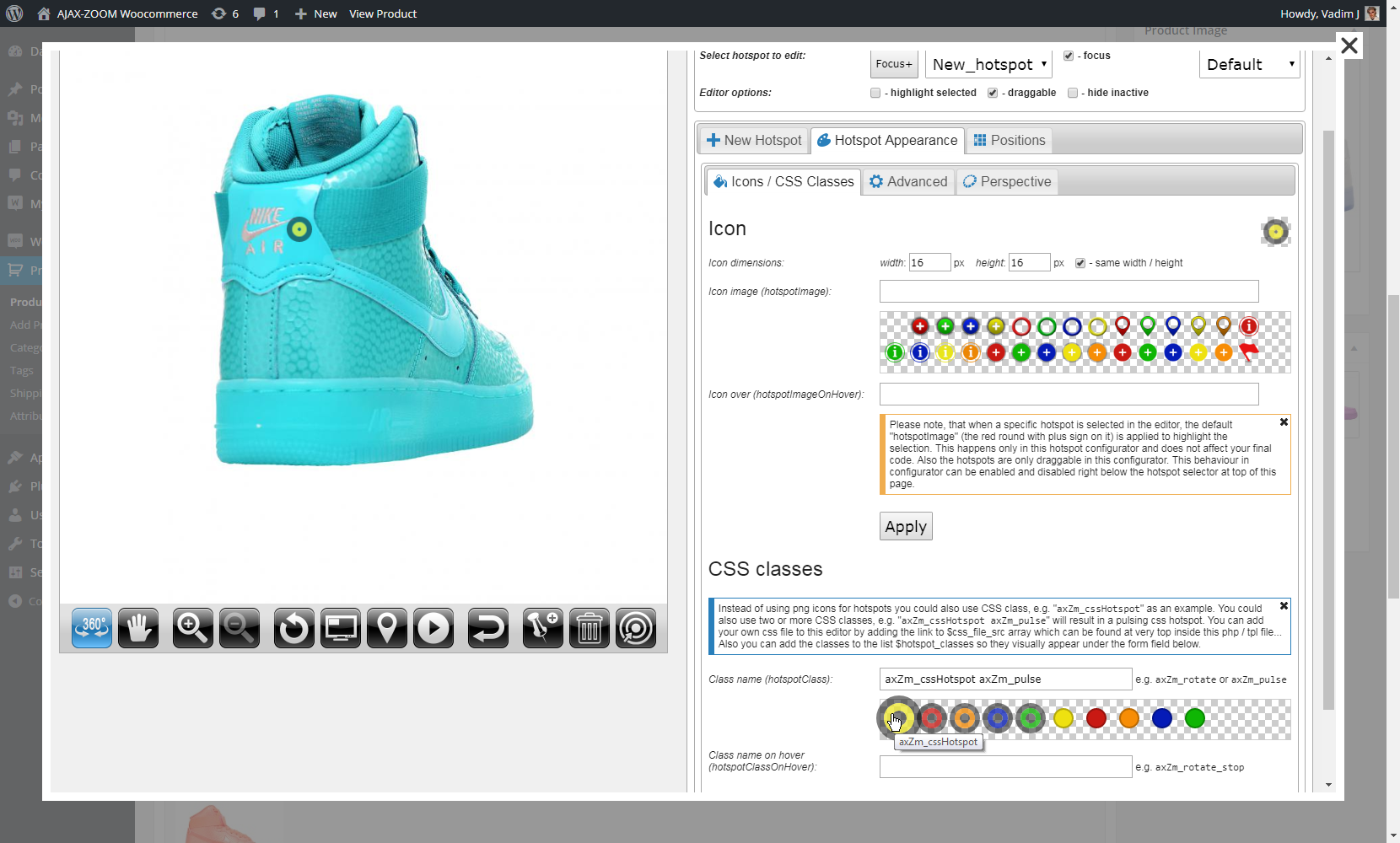
Task: Select the hand pan tool
Action: (138, 628)
